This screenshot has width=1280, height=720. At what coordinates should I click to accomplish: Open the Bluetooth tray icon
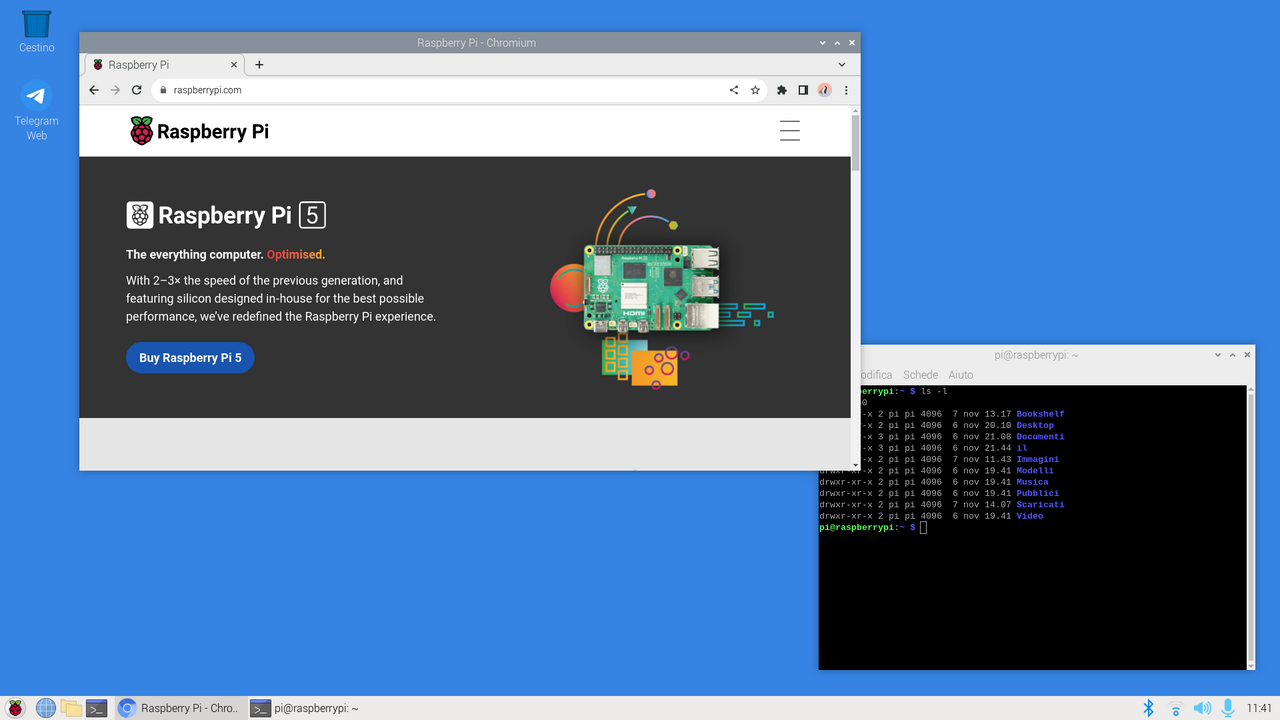tap(1149, 708)
